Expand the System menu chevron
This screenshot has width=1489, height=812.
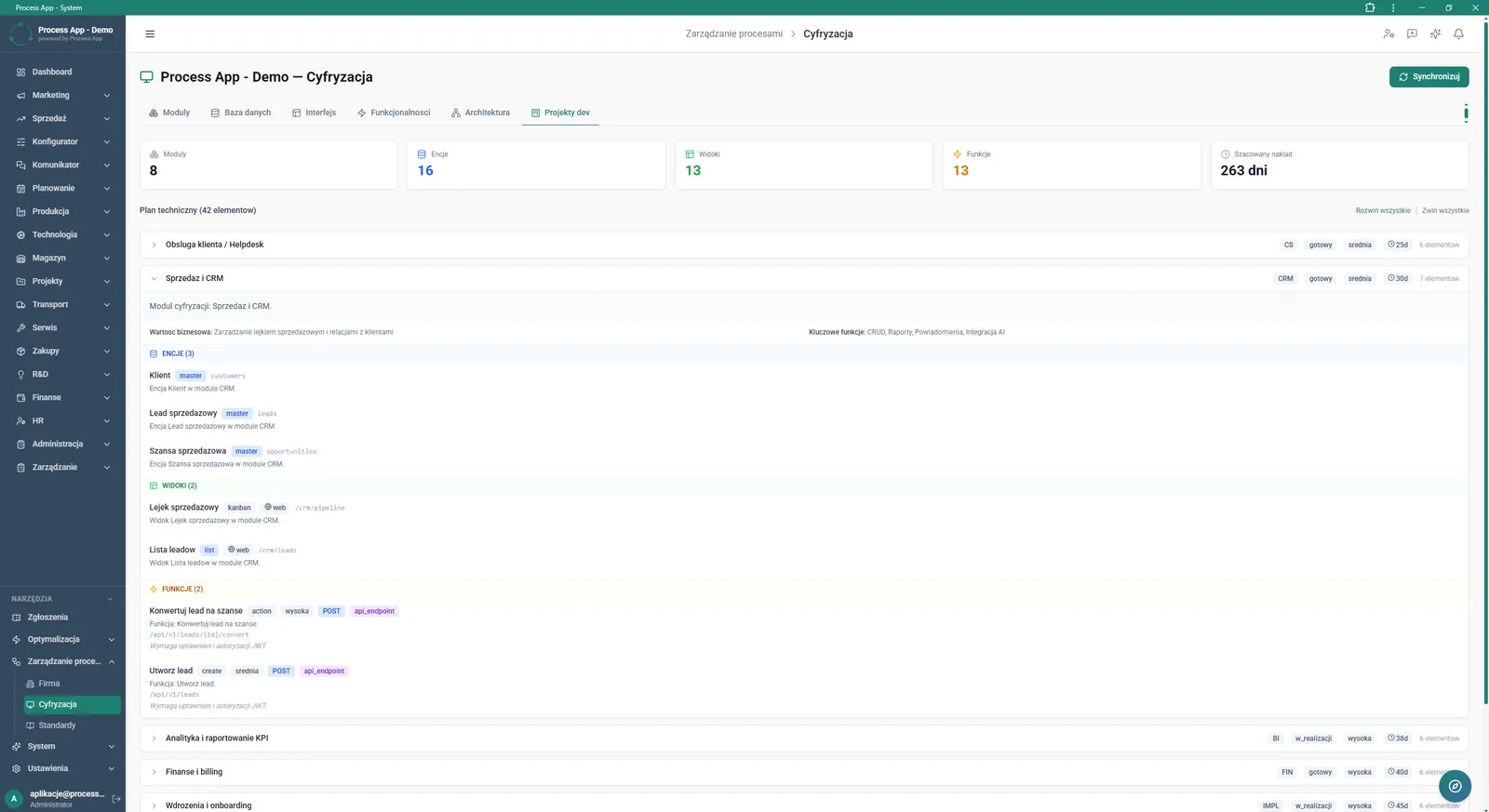click(x=112, y=746)
